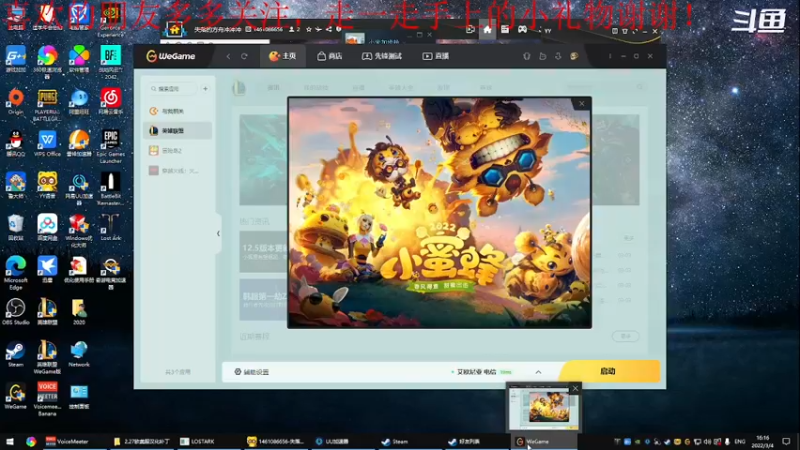Open the downloads icon in WeGame header
The height and width of the screenshot is (450, 800).
tap(558, 56)
